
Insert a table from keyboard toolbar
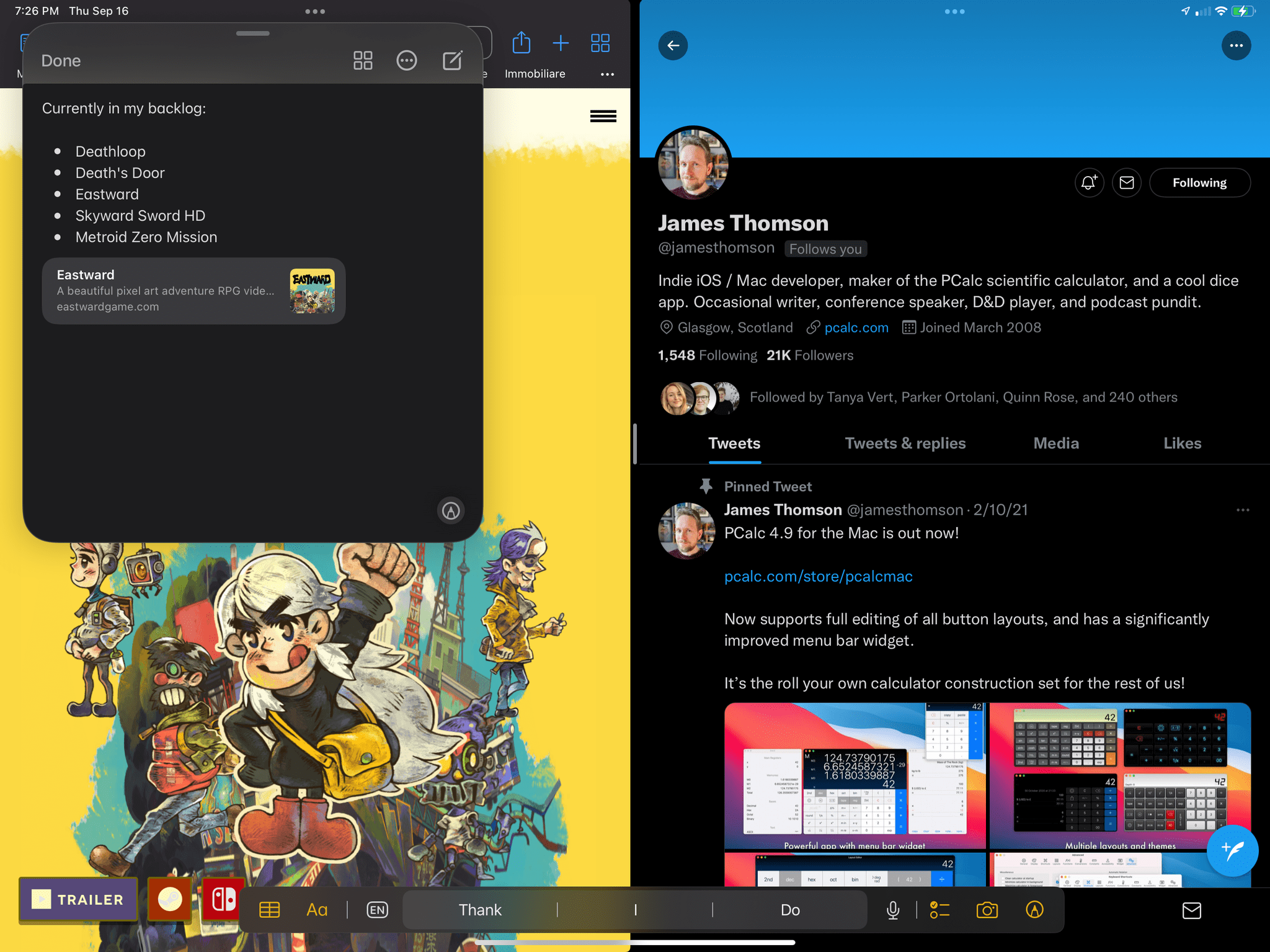[270, 910]
